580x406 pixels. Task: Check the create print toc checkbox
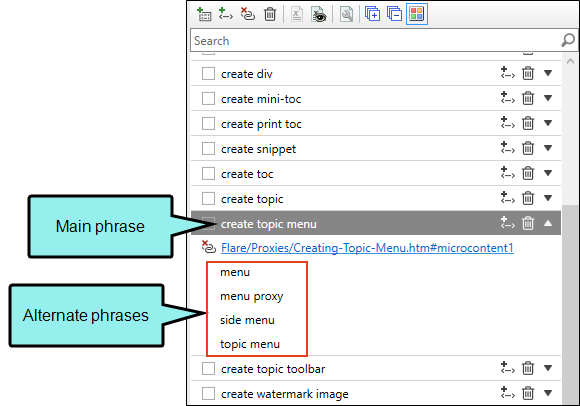[x=208, y=124]
